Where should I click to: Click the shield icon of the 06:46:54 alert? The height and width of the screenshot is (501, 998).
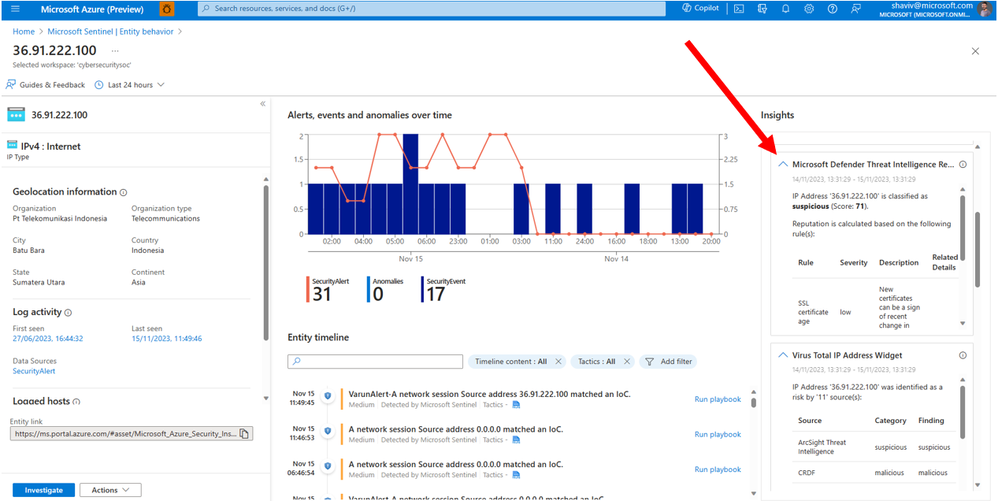pos(327,466)
